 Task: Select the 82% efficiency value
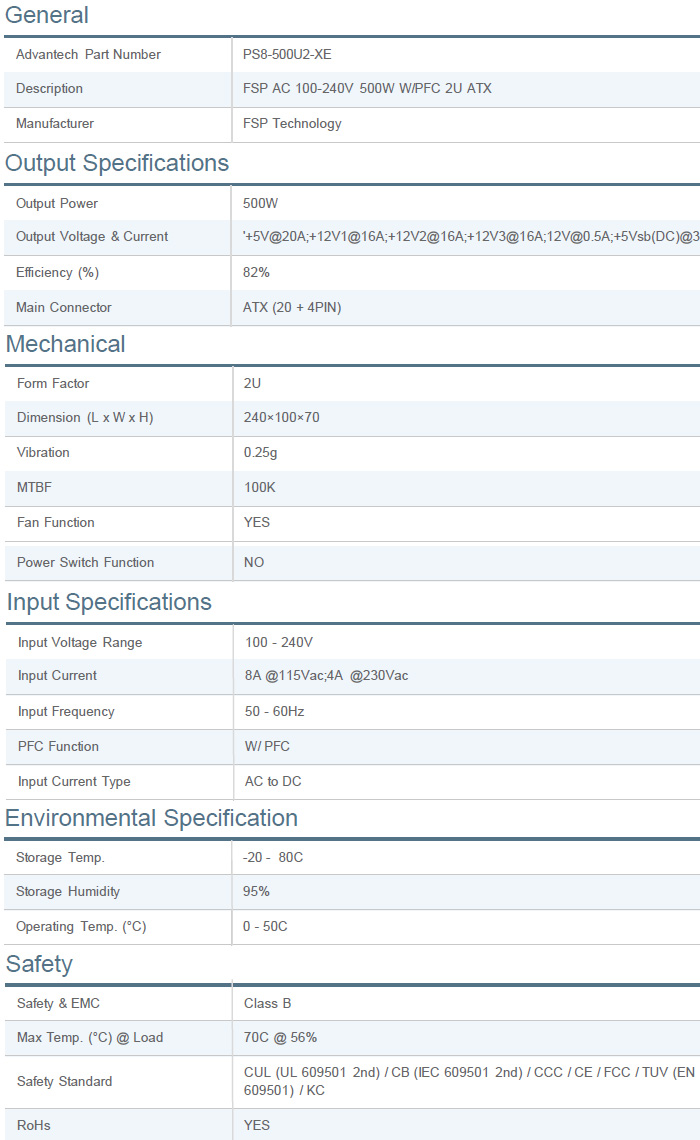point(256,272)
